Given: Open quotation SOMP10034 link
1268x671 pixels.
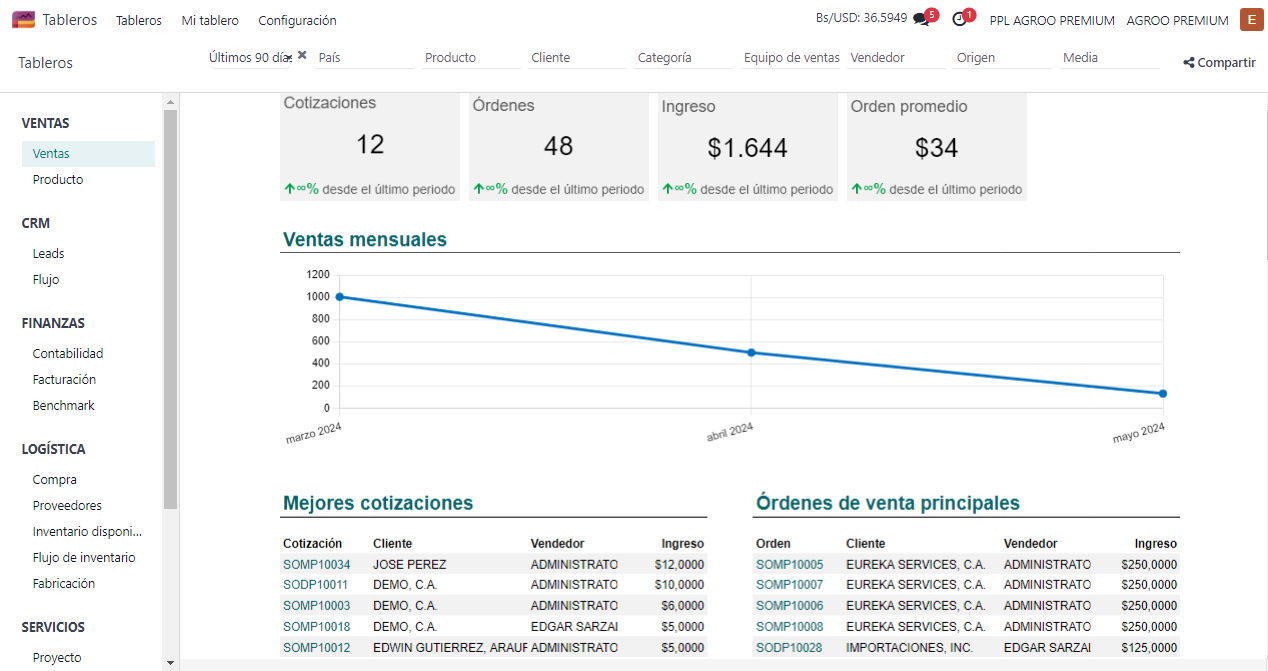Looking at the screenshot, I should click(x=316, y=564).
